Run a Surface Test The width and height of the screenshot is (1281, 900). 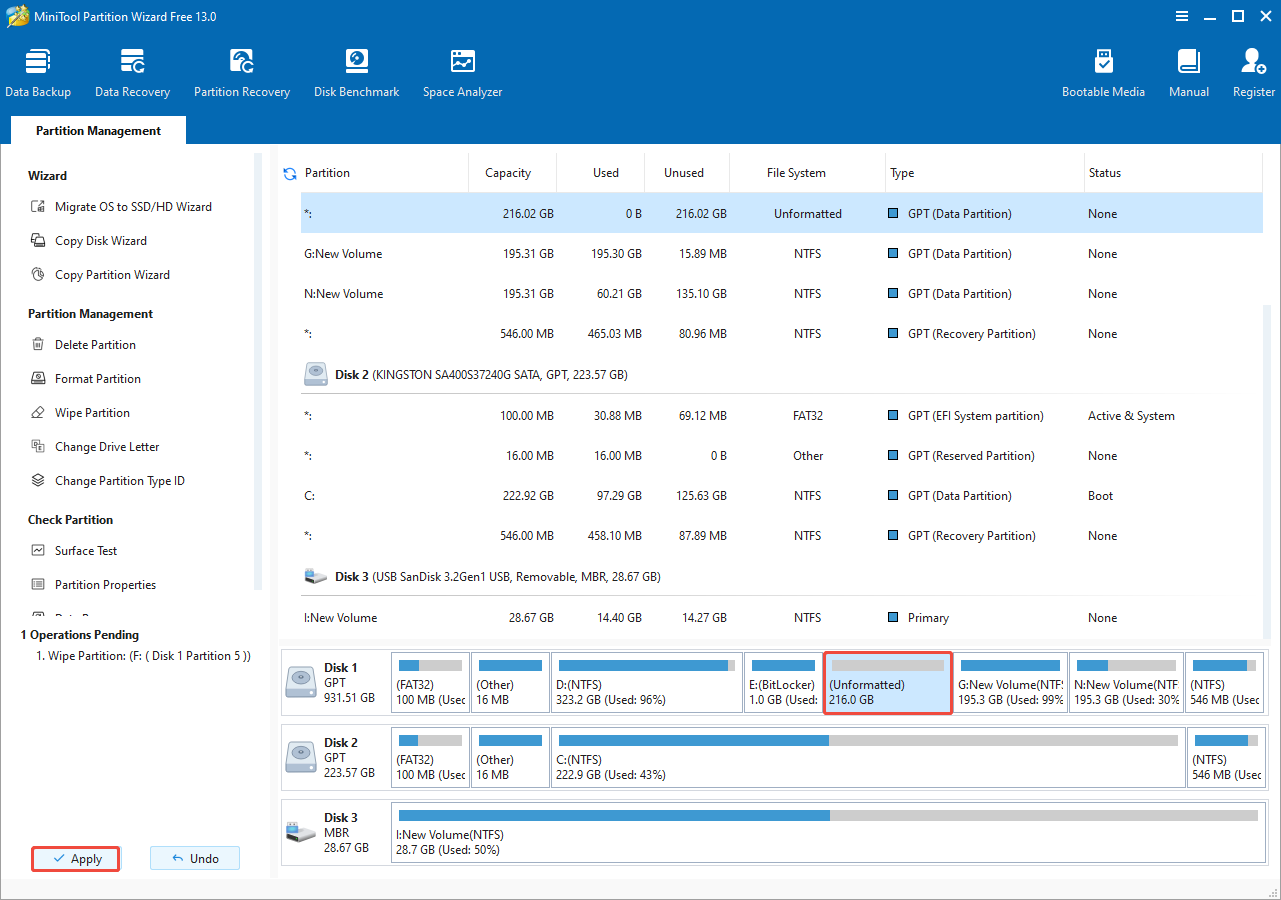click(87, 550)
